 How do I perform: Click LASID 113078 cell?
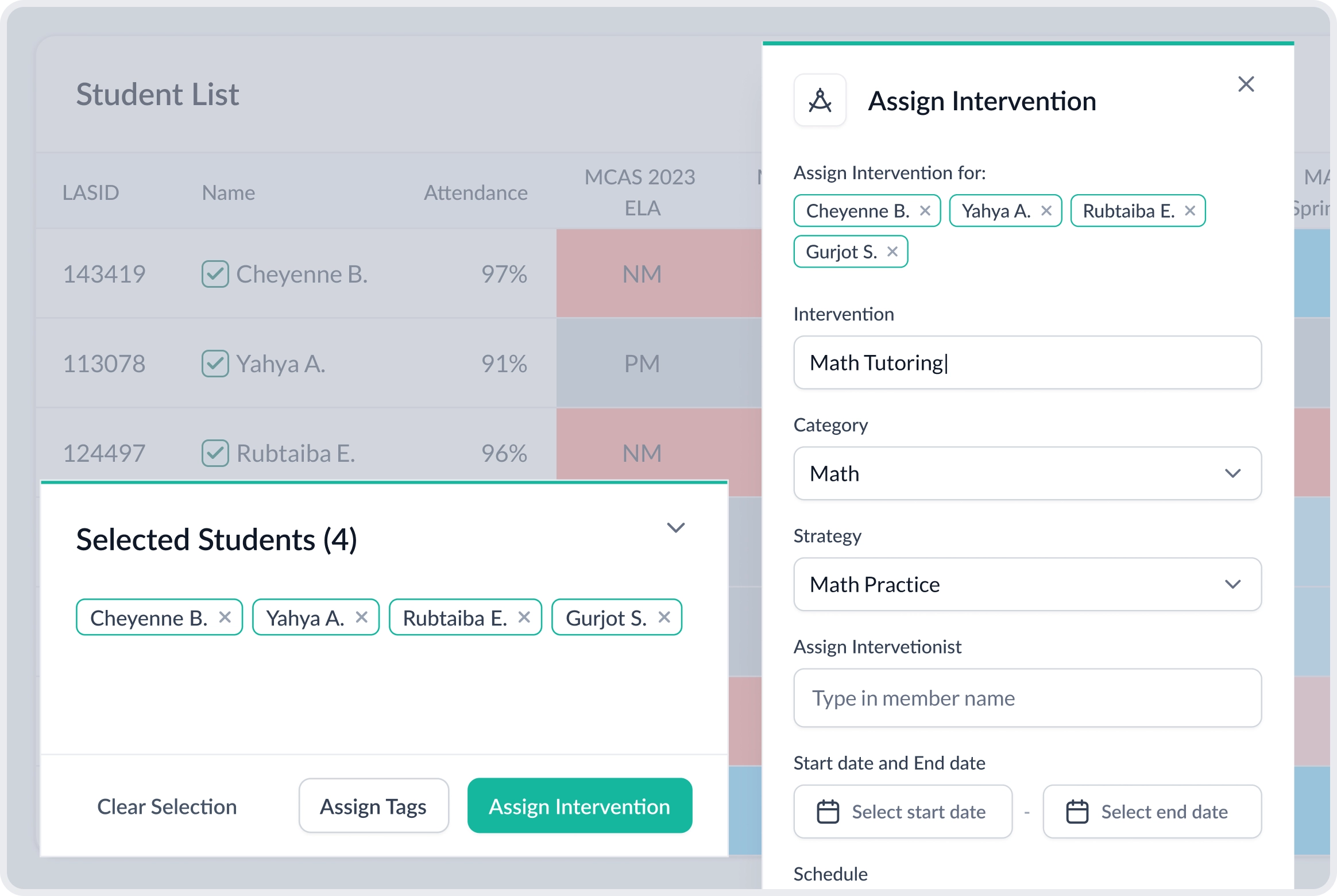click(x=104, y=364)
